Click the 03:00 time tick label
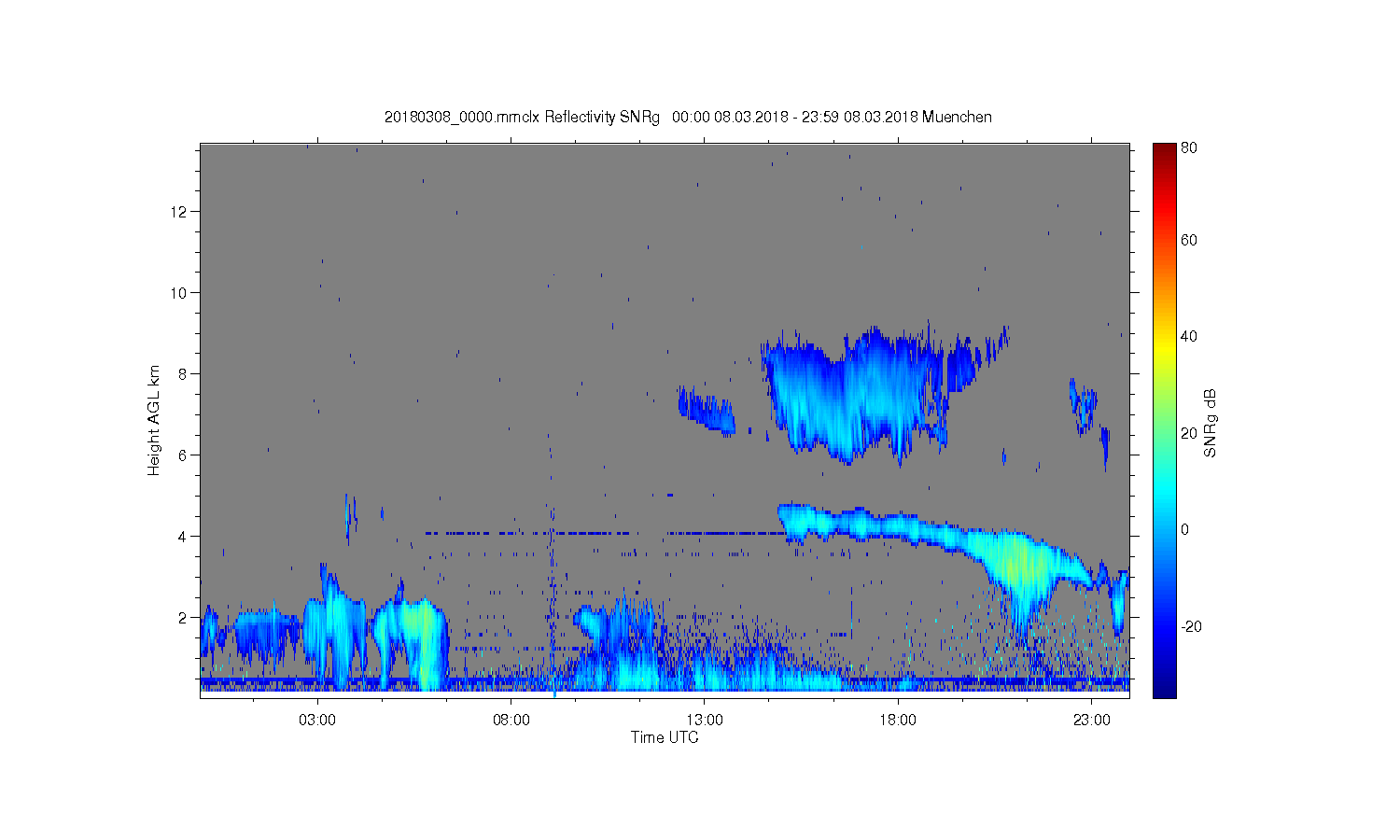 coord(317,721)
